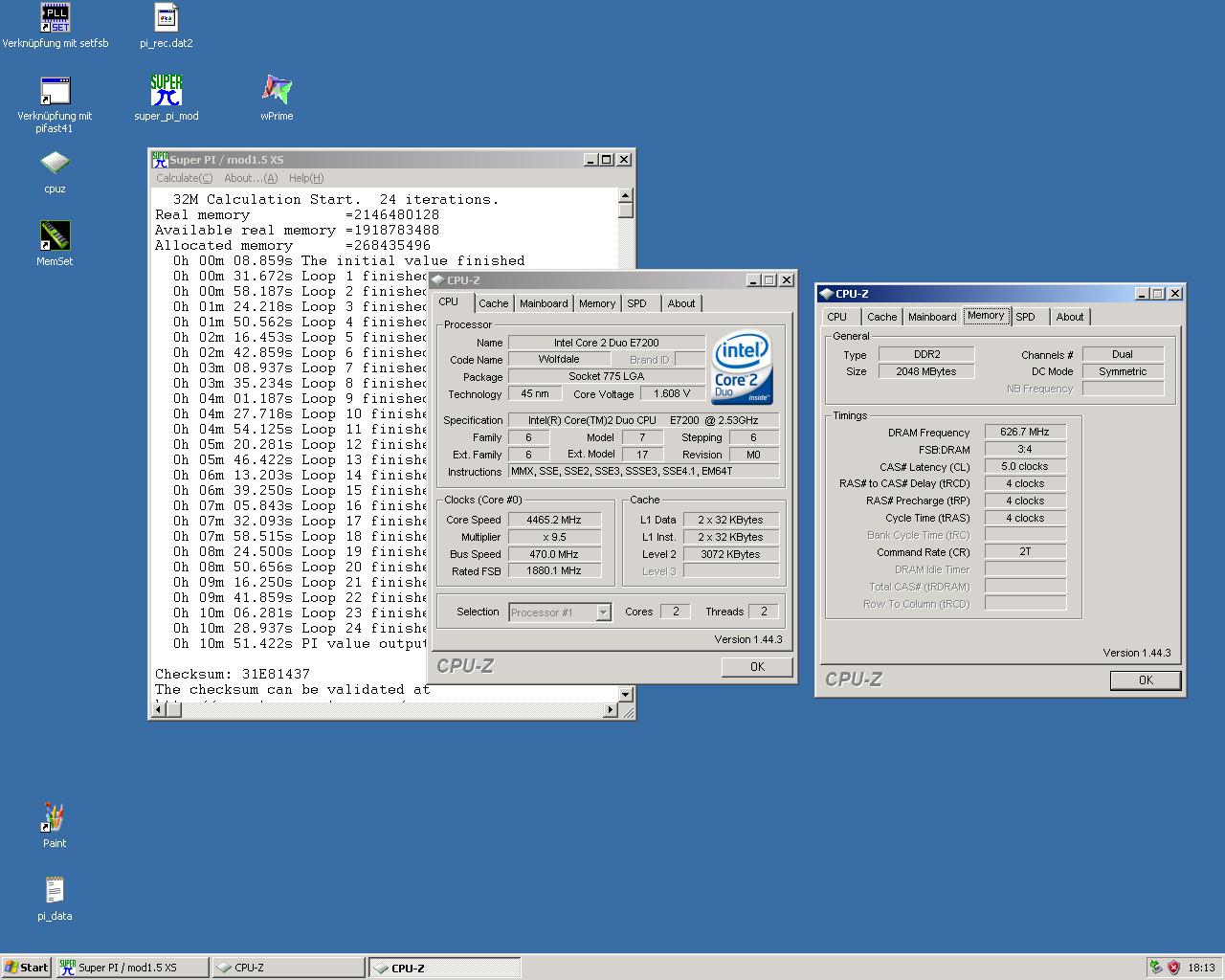Click the Package Socket 775 LGA field
1225x980 pixels.
[607, 377]
